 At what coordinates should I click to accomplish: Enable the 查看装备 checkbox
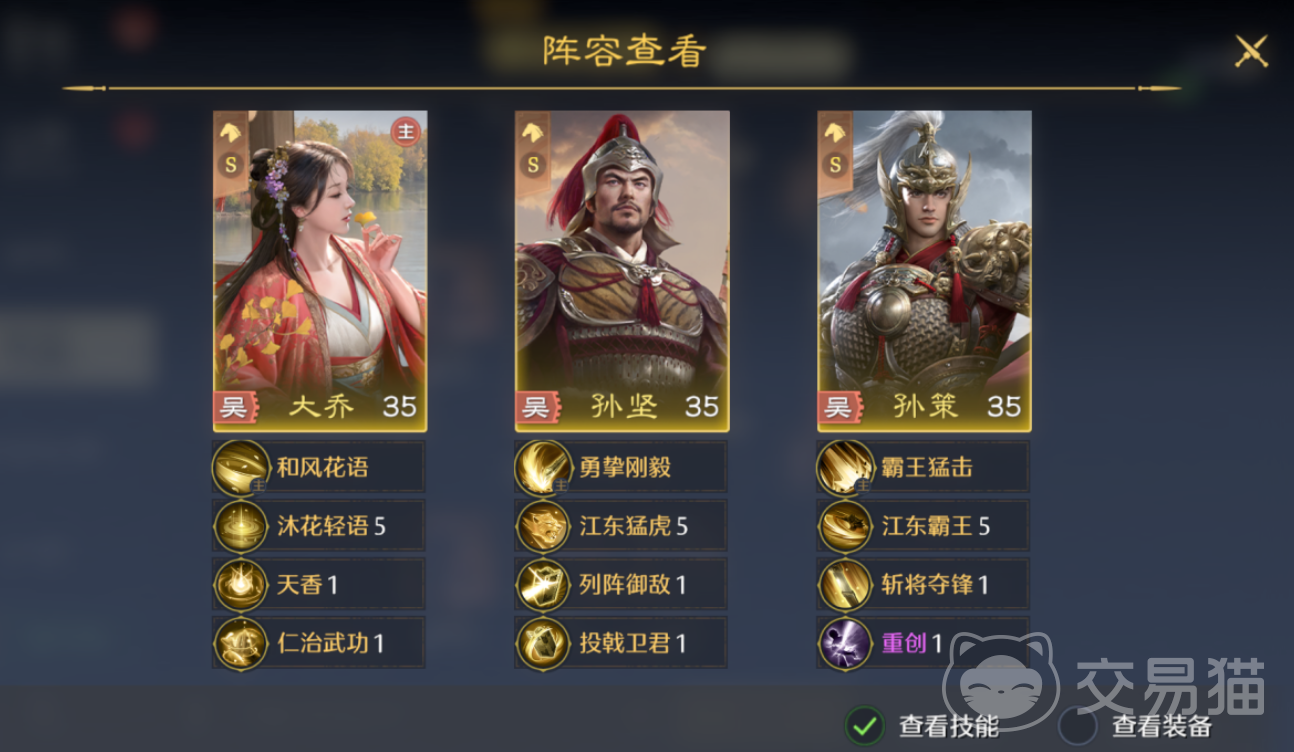click(1078, 725)
